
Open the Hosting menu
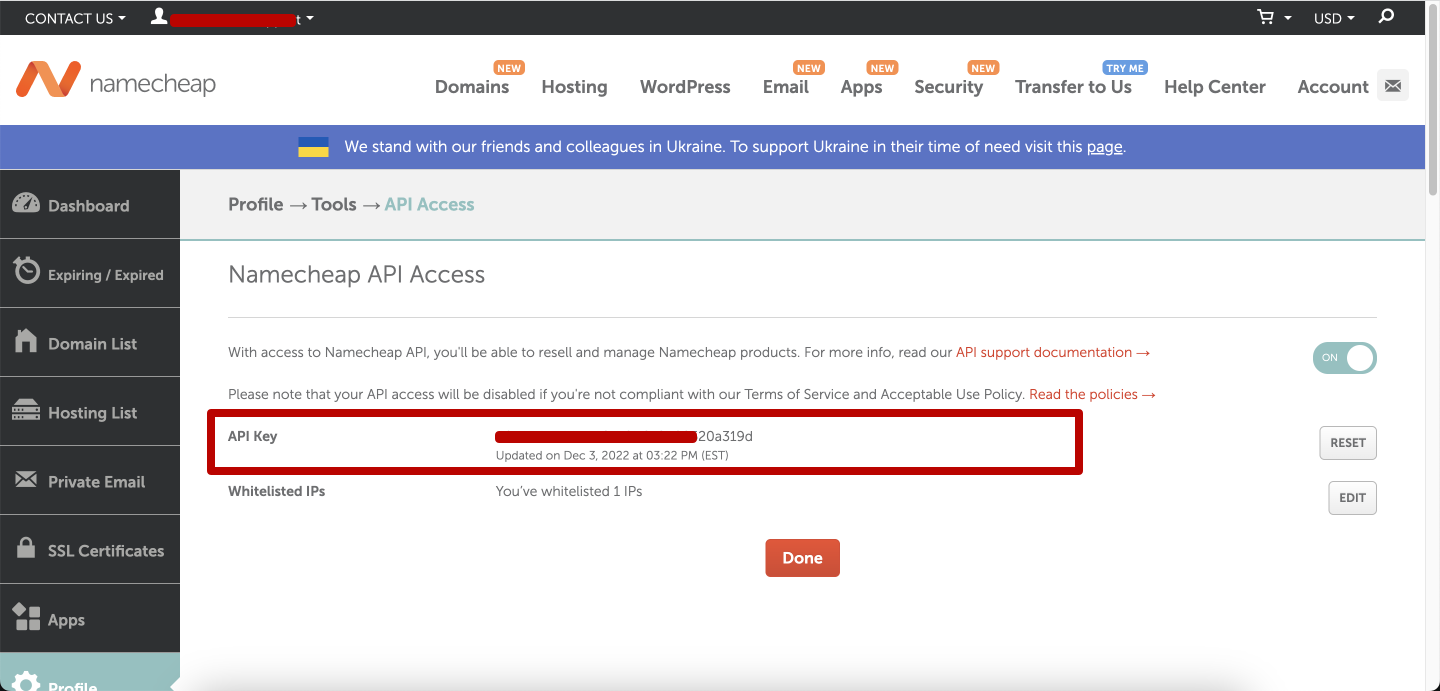click(574, 87)
